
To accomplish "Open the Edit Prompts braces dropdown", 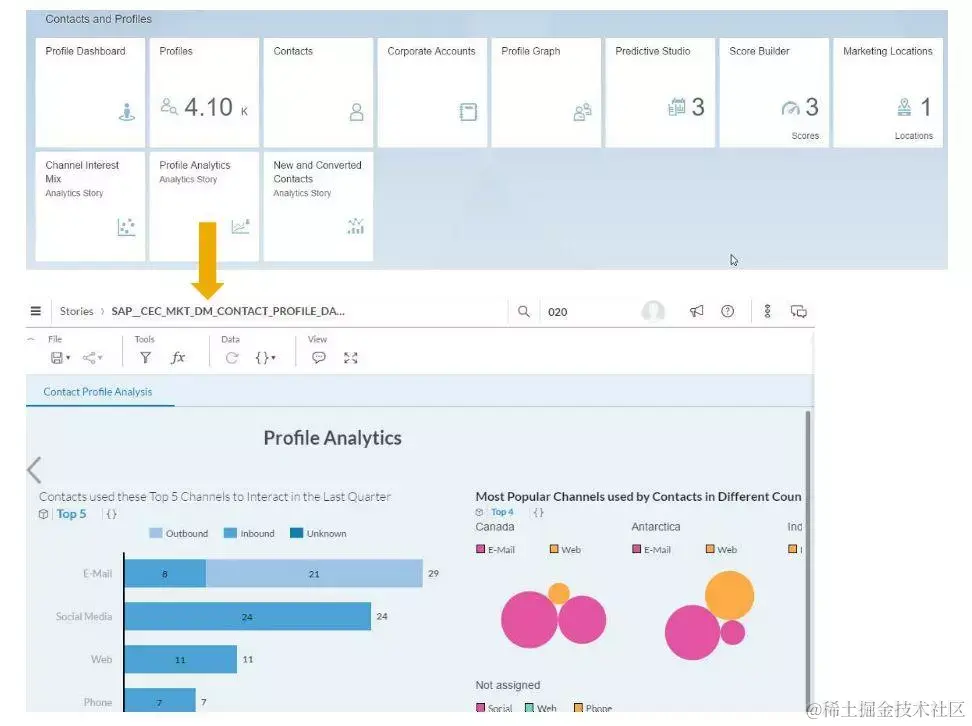I will tap(265, 358).
